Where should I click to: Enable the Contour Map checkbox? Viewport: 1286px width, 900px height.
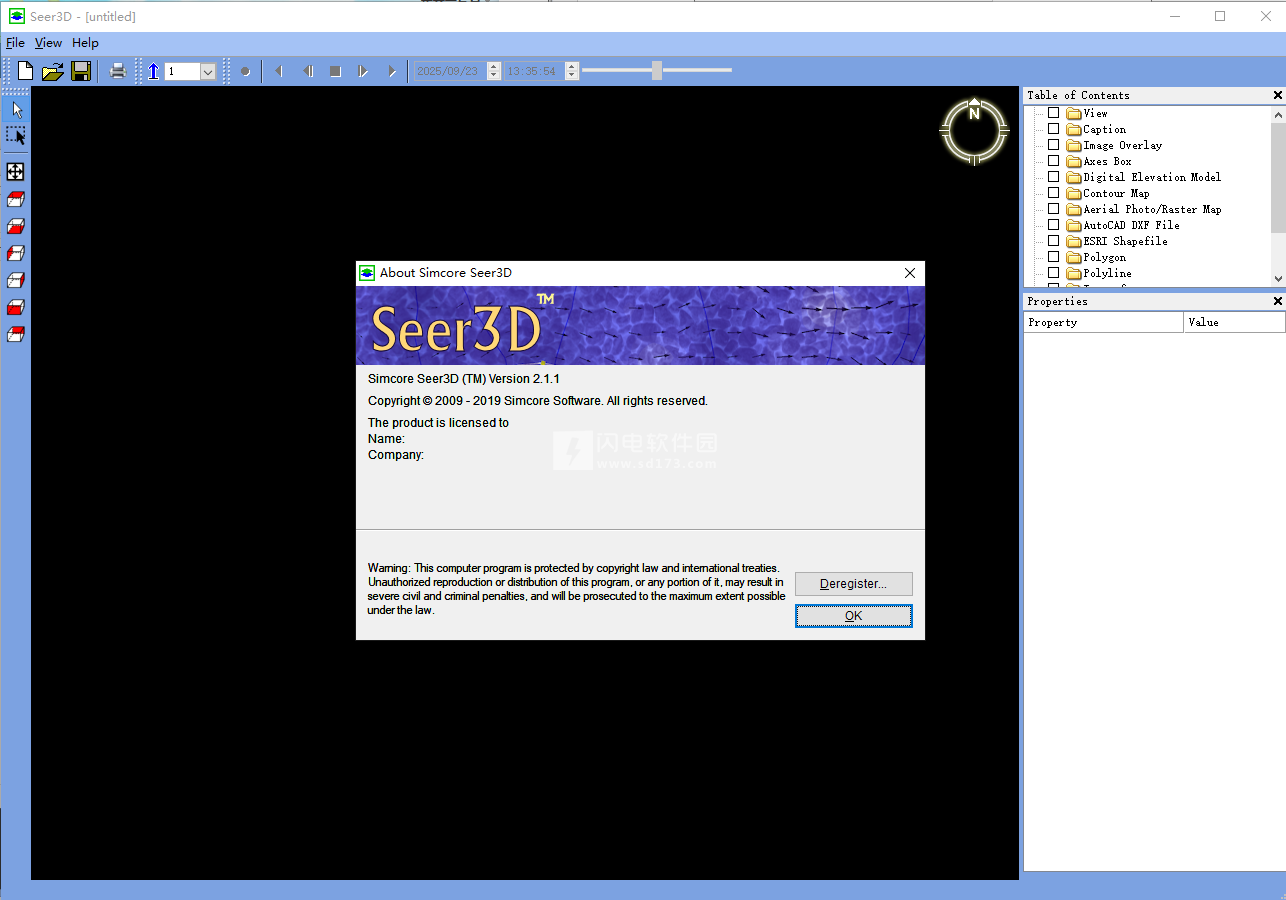pos(1053,193)
